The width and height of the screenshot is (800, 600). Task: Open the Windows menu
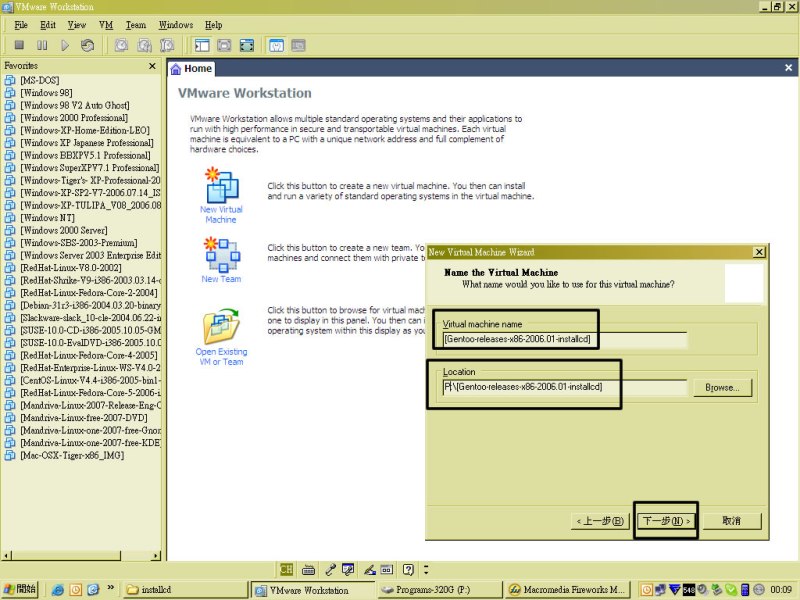tap(176, 25)
